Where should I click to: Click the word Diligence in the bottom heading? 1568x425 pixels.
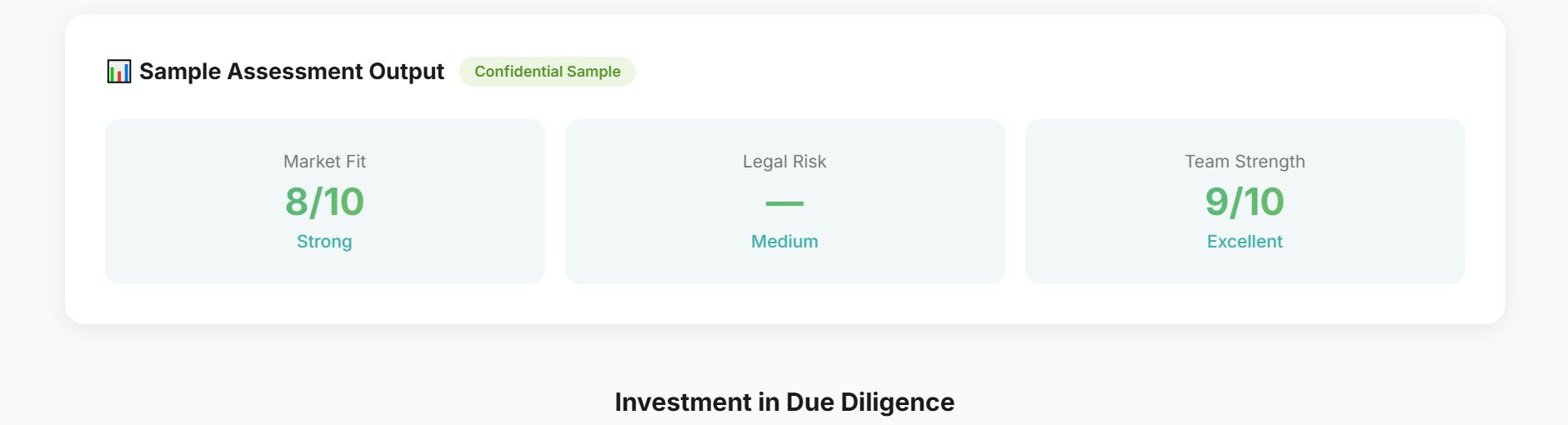897,402
